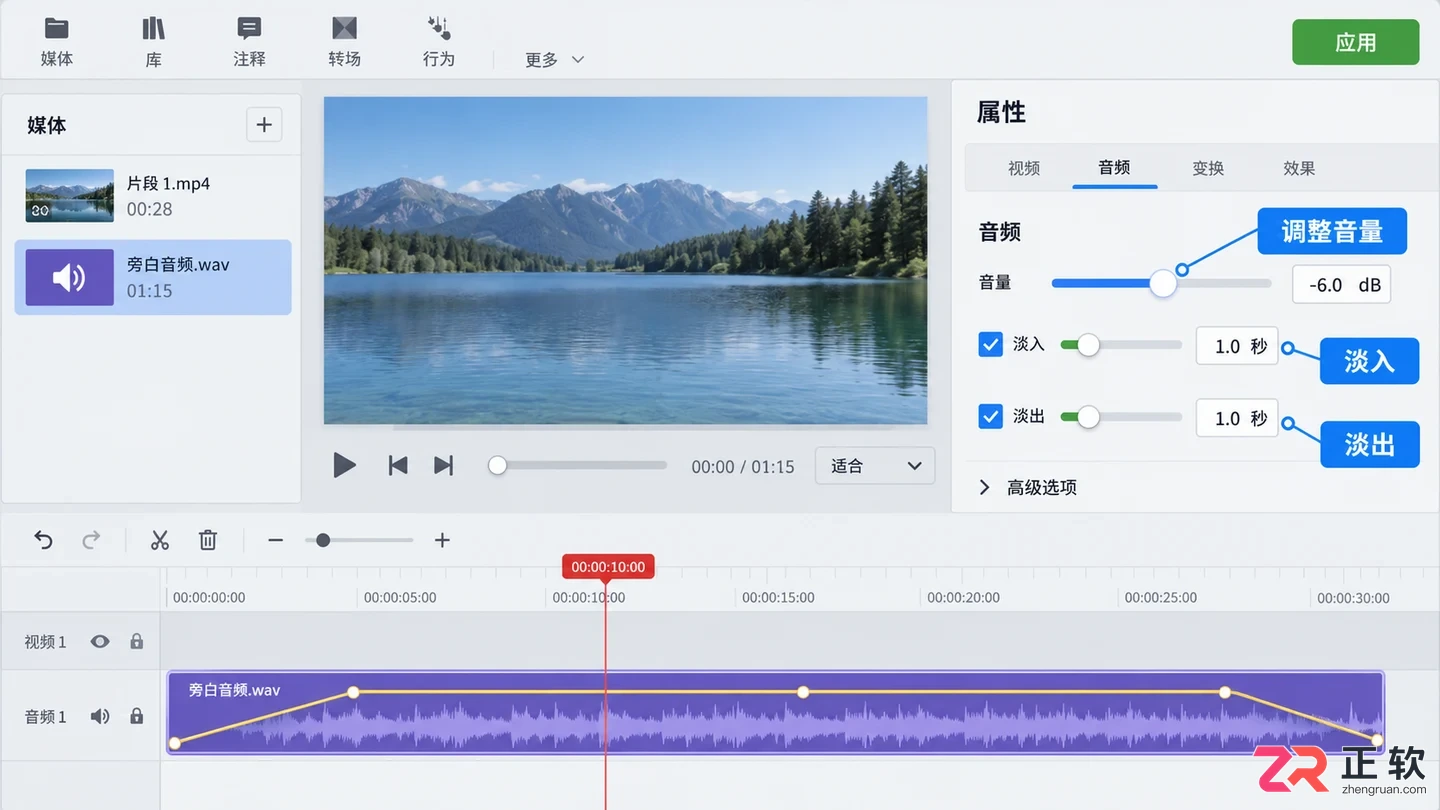Lock the 音频 1 track
This screenshot has height=810, width=1440.
click(137, 716)
